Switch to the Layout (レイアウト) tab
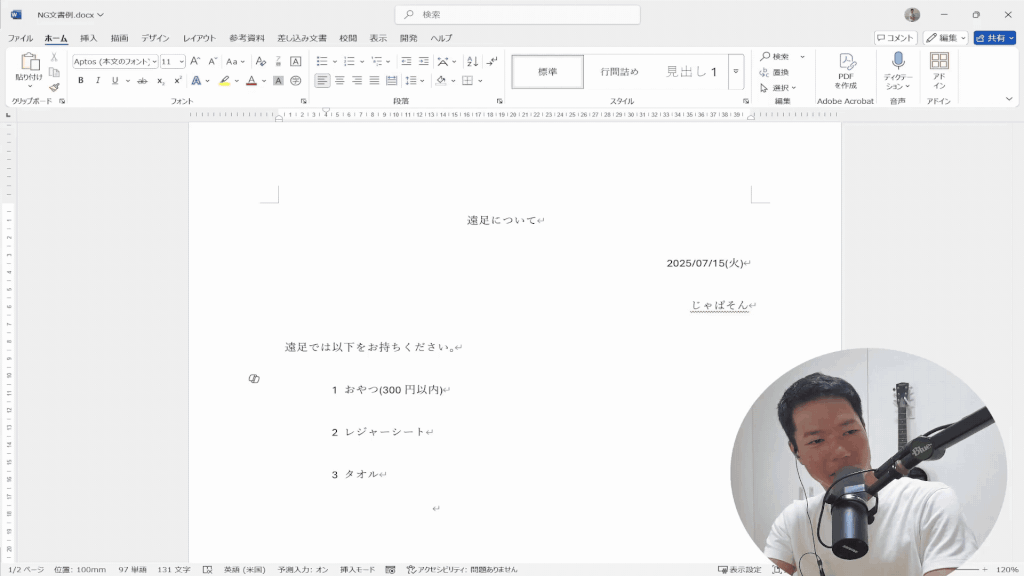This screenshot has width=1024, height=576. coord(199,38)
